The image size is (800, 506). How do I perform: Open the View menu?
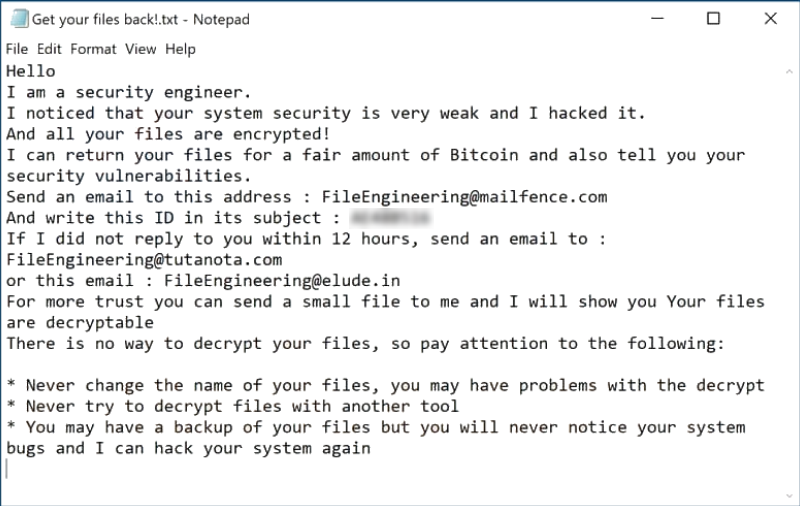point(141,49)
